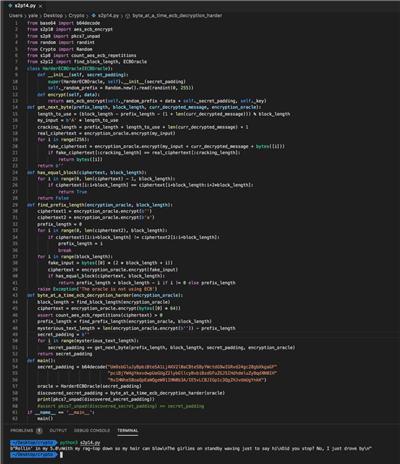Viewport: 400px width, 464px height.
Task: Expand the Users breadcrumb segment
Action: click(x=16, y=16)
